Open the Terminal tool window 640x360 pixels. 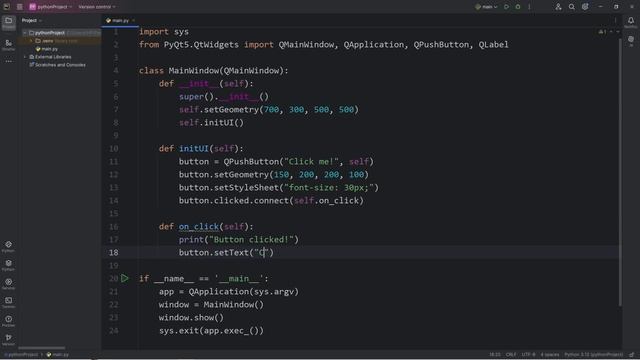pos(9,302)
